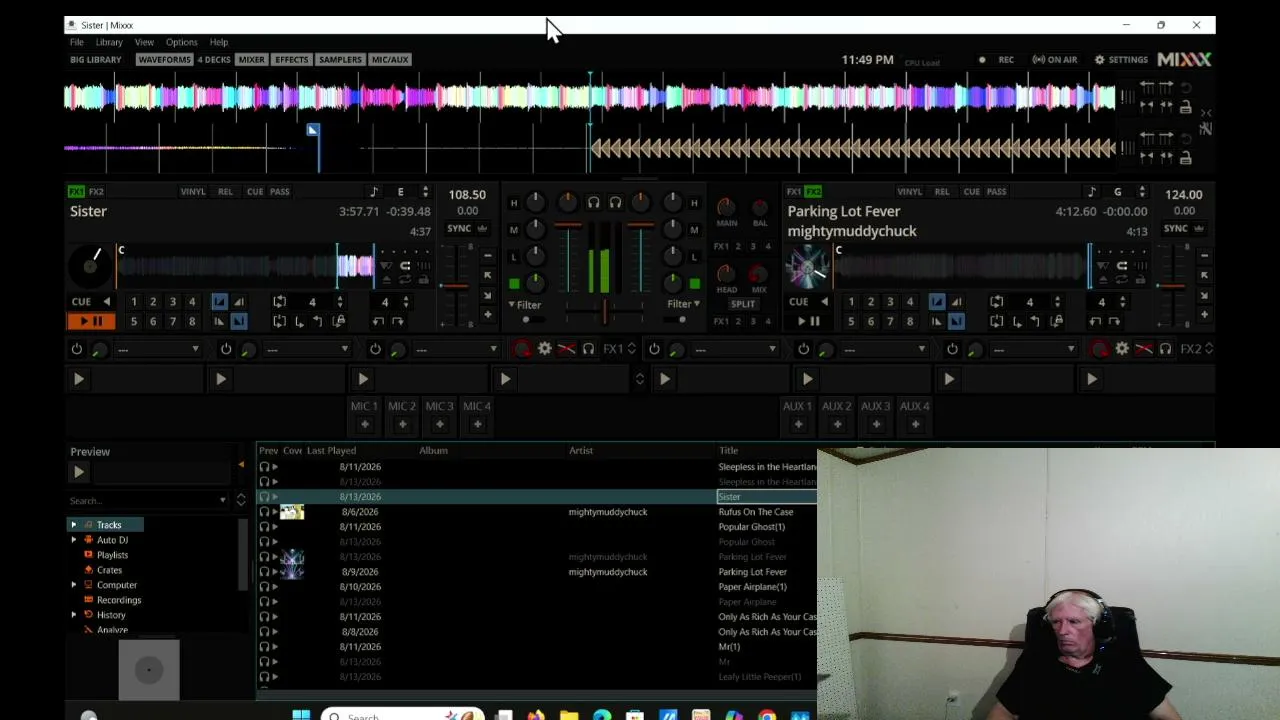The image size is (1280, 720).
Task: Open FX2 unit settings gear
Action: [1122, 349]
